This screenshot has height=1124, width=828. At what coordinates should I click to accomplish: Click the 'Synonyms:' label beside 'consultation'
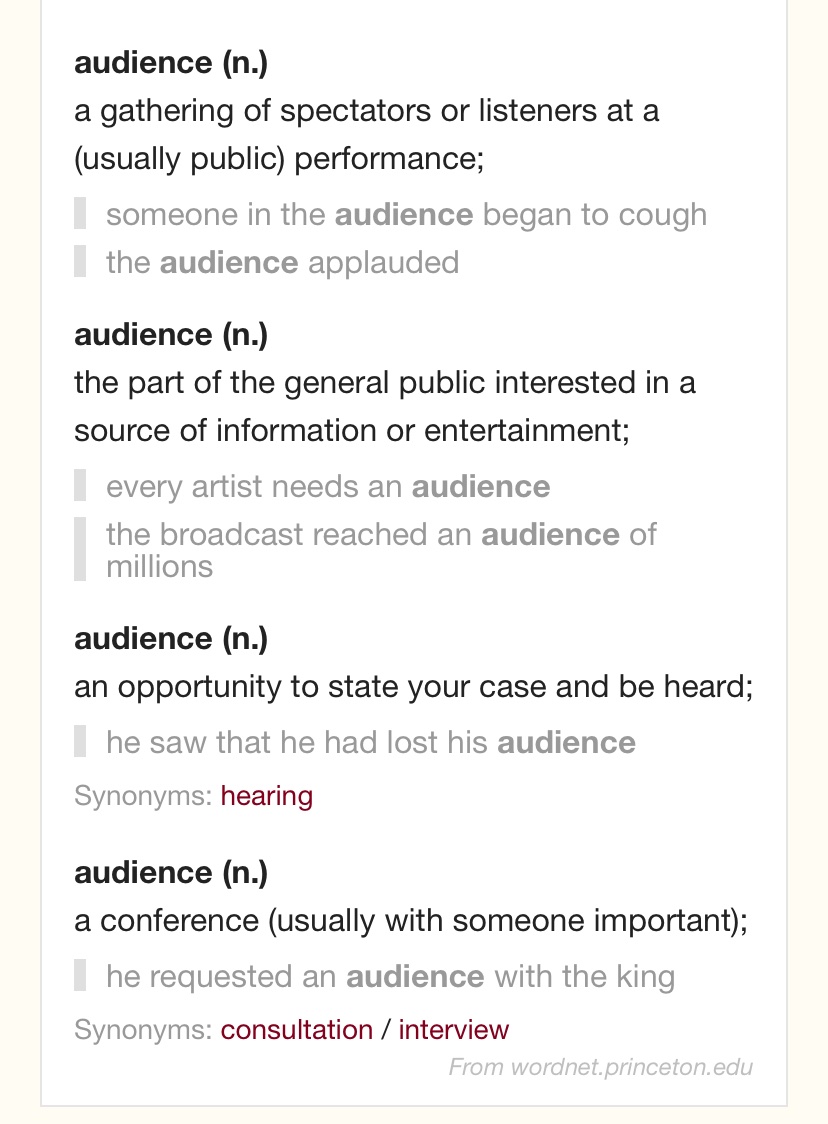[143, 1030]
